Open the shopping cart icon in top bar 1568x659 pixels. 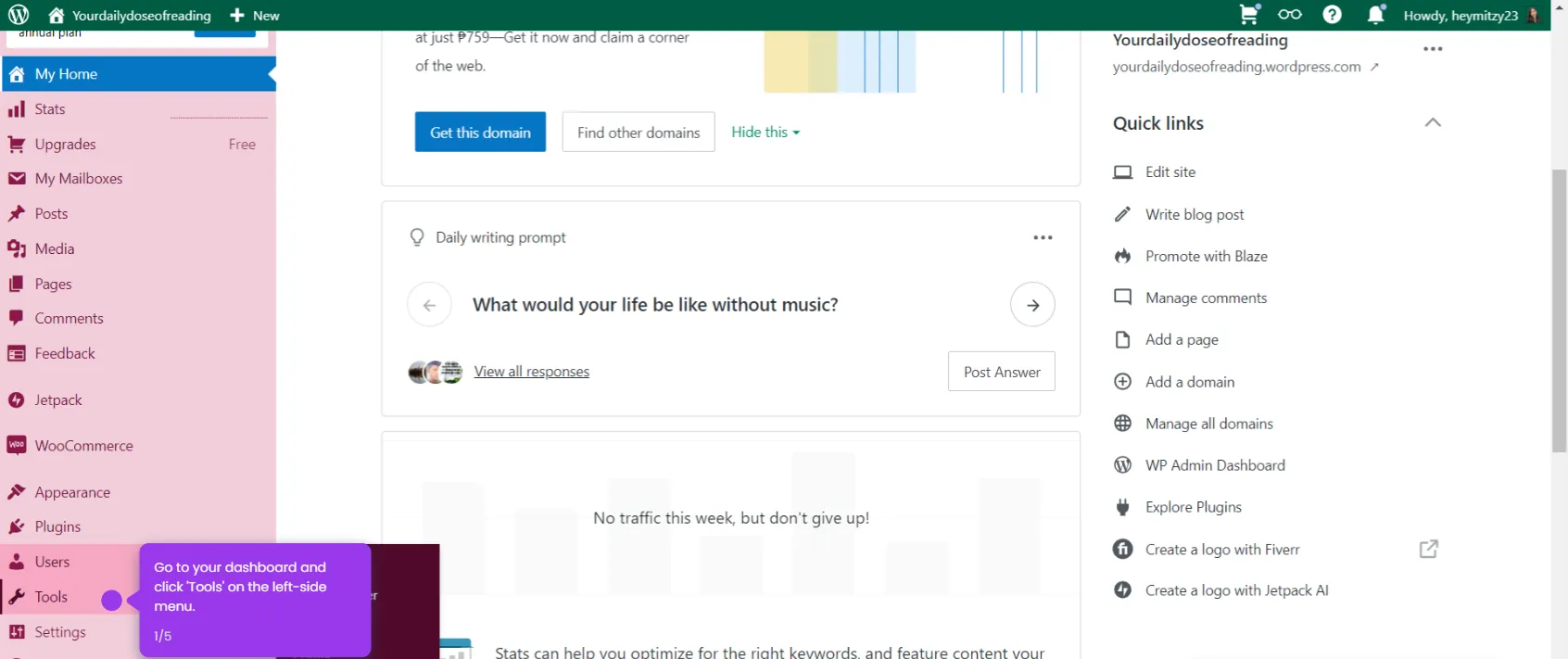click(1249, 14)
